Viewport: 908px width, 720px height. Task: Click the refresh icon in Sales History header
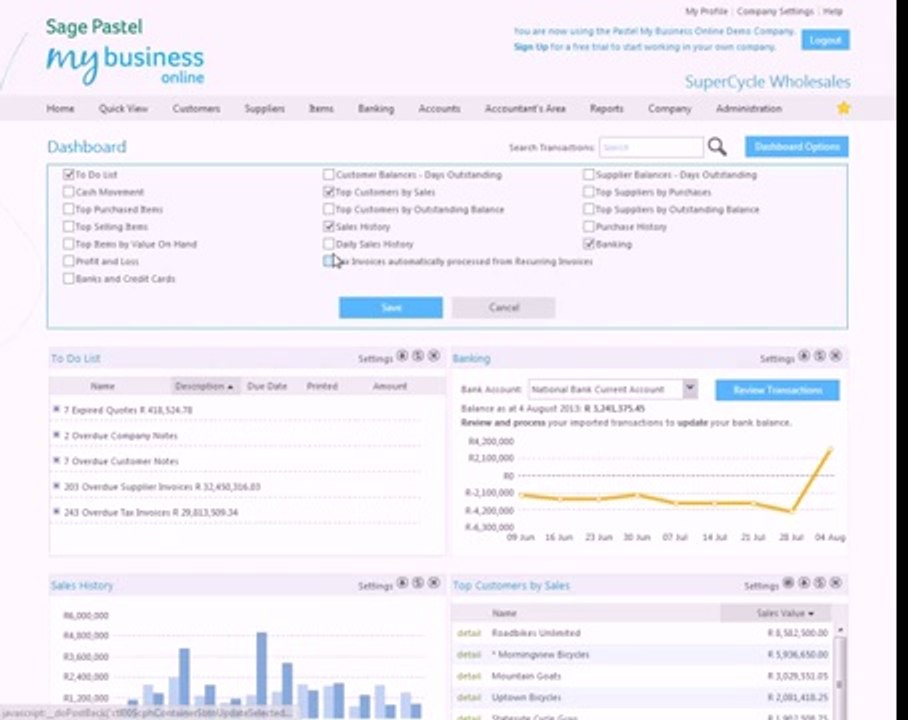tap(418, 583)
